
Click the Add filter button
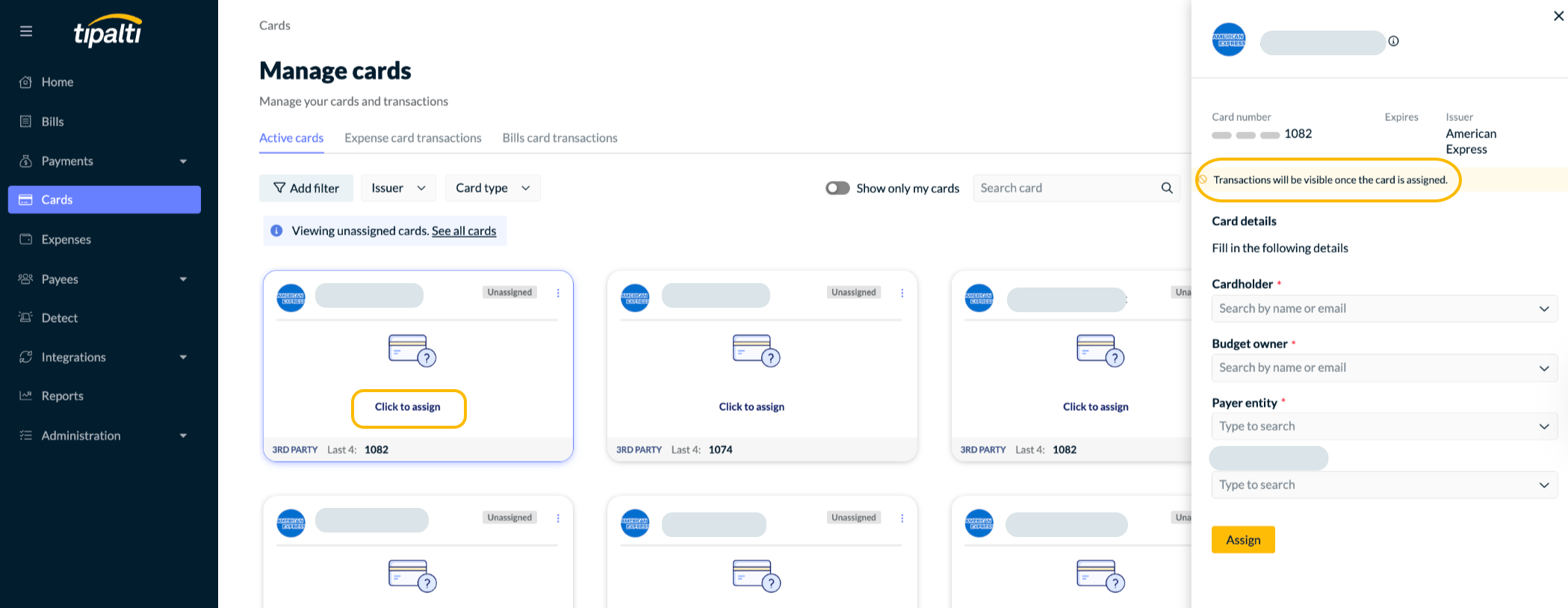coord(306,188)
